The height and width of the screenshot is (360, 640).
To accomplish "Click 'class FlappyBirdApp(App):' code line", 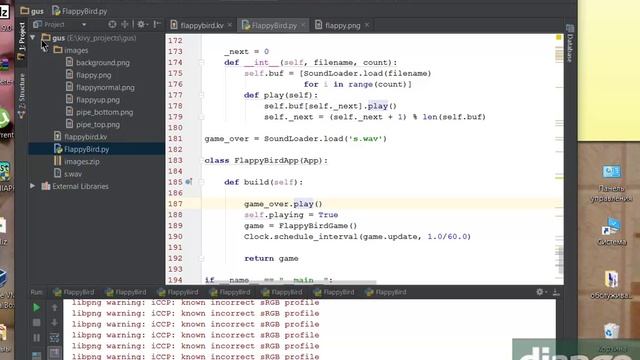I will [x=266, y=160].
